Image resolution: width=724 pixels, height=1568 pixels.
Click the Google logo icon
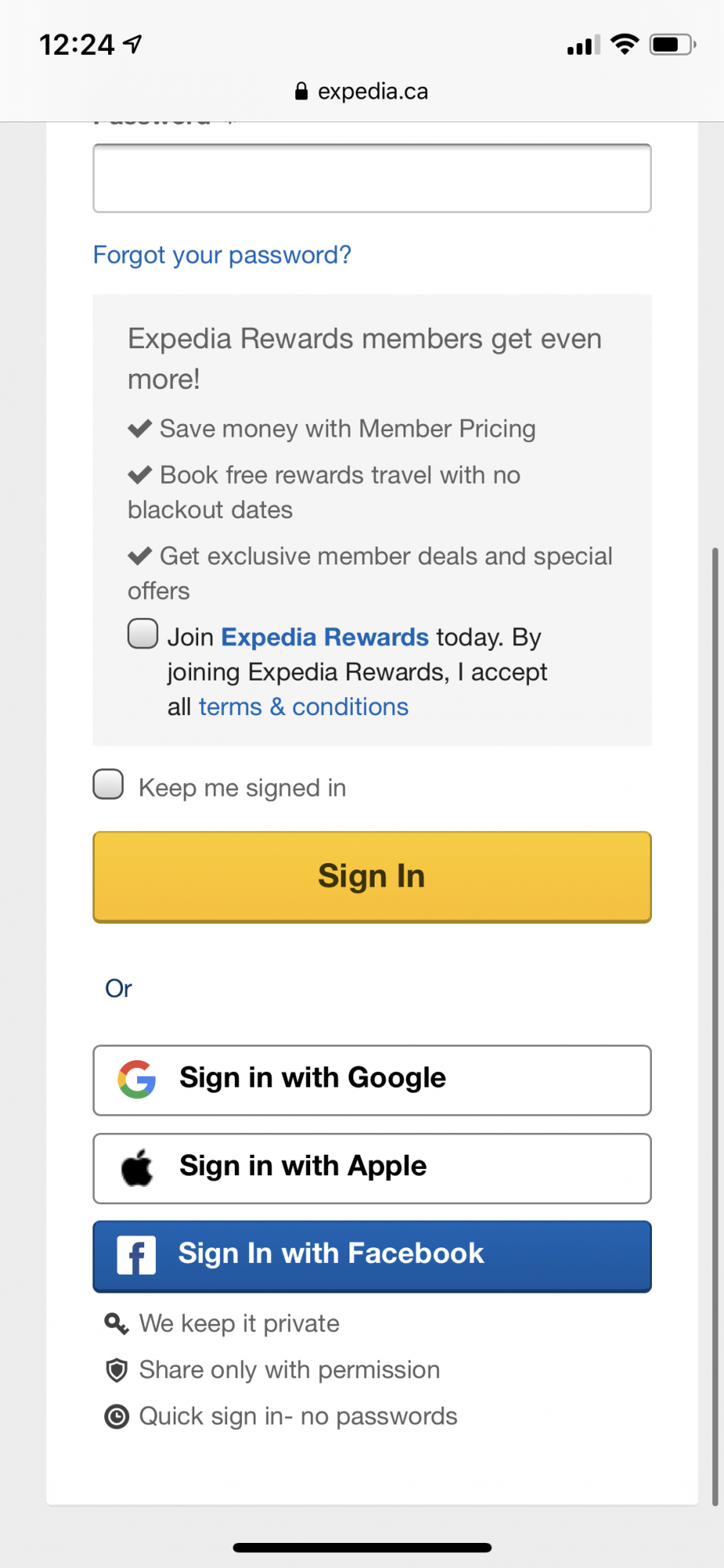137,1080
